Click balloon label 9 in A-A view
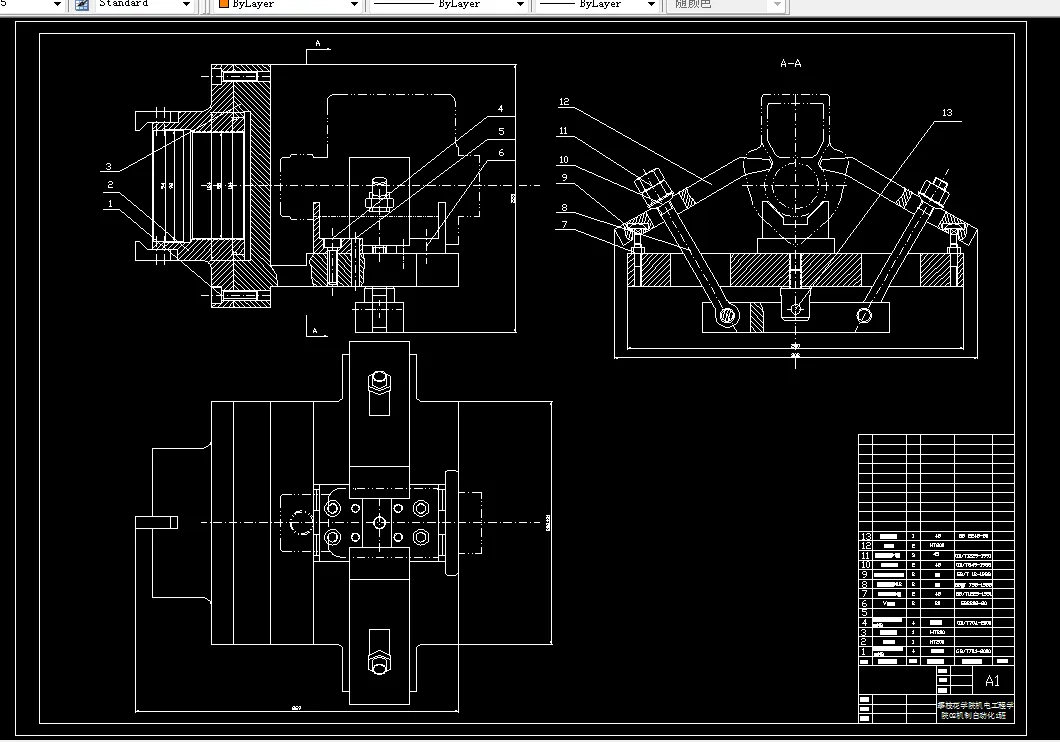Image resolution: width=1060 pixels, height=742 pixels. point(564,178)
